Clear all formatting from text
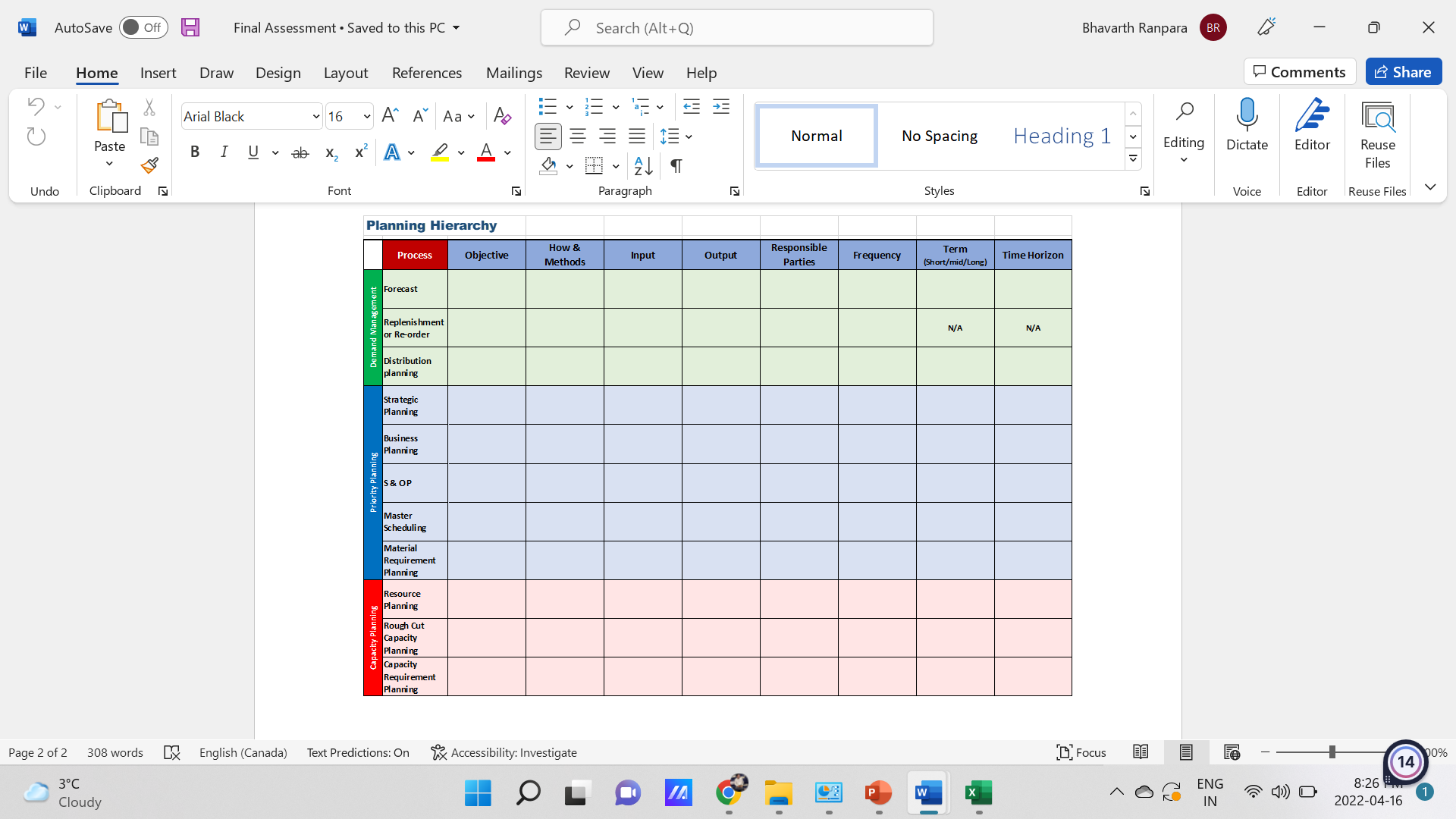Viewport: 1456px width, 819px height. click(501, 115)
